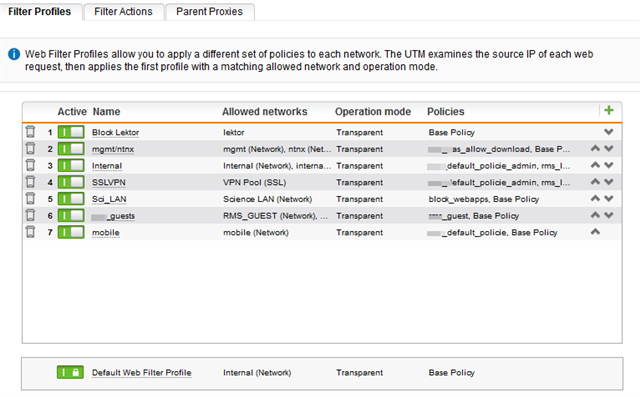Screen dimensions: 640x397
Task: Toggle the Default Web Filter Profile switch
Action: [x=71, y=372]
